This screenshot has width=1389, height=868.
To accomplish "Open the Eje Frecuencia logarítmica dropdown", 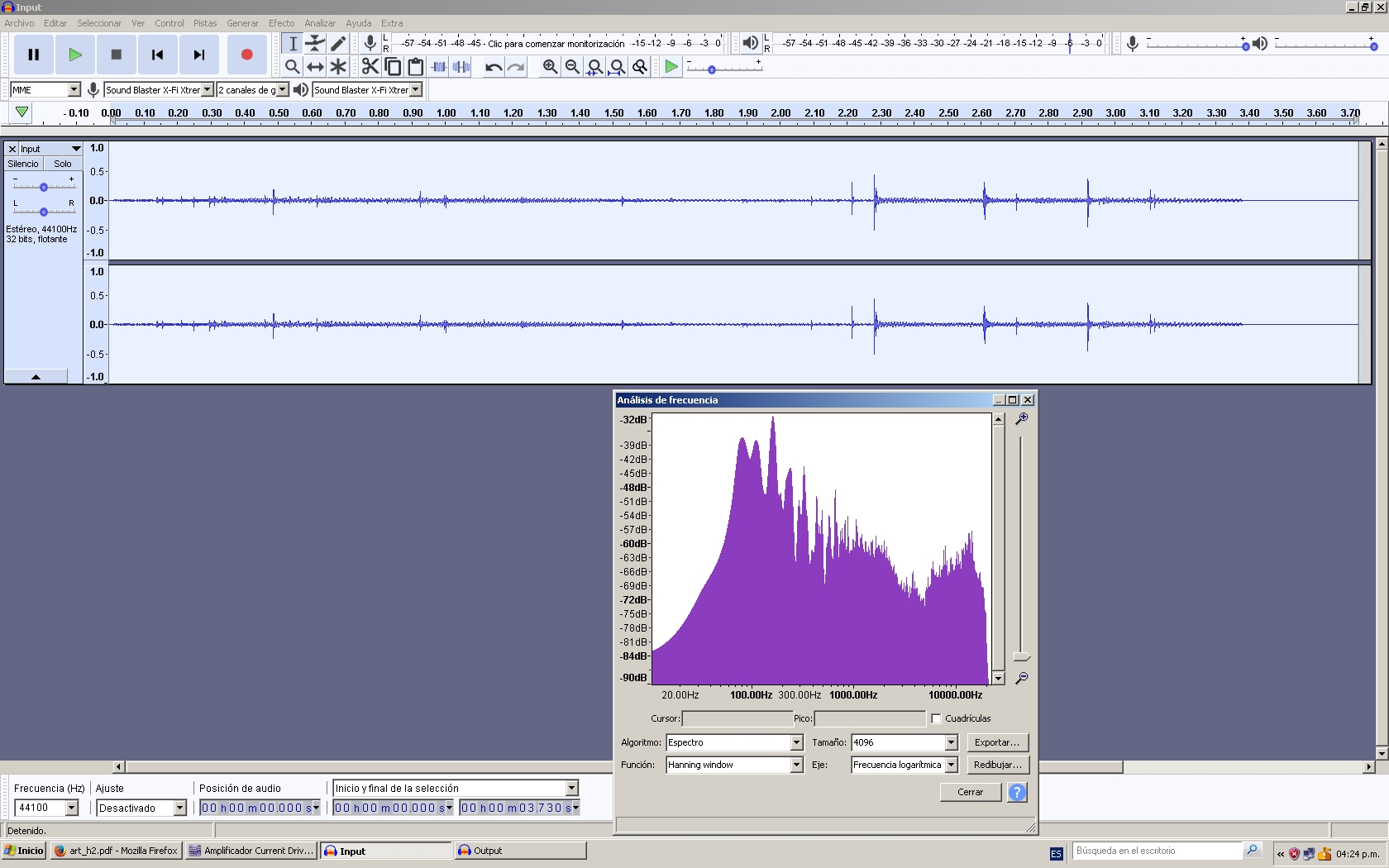I will pos(951,765).
